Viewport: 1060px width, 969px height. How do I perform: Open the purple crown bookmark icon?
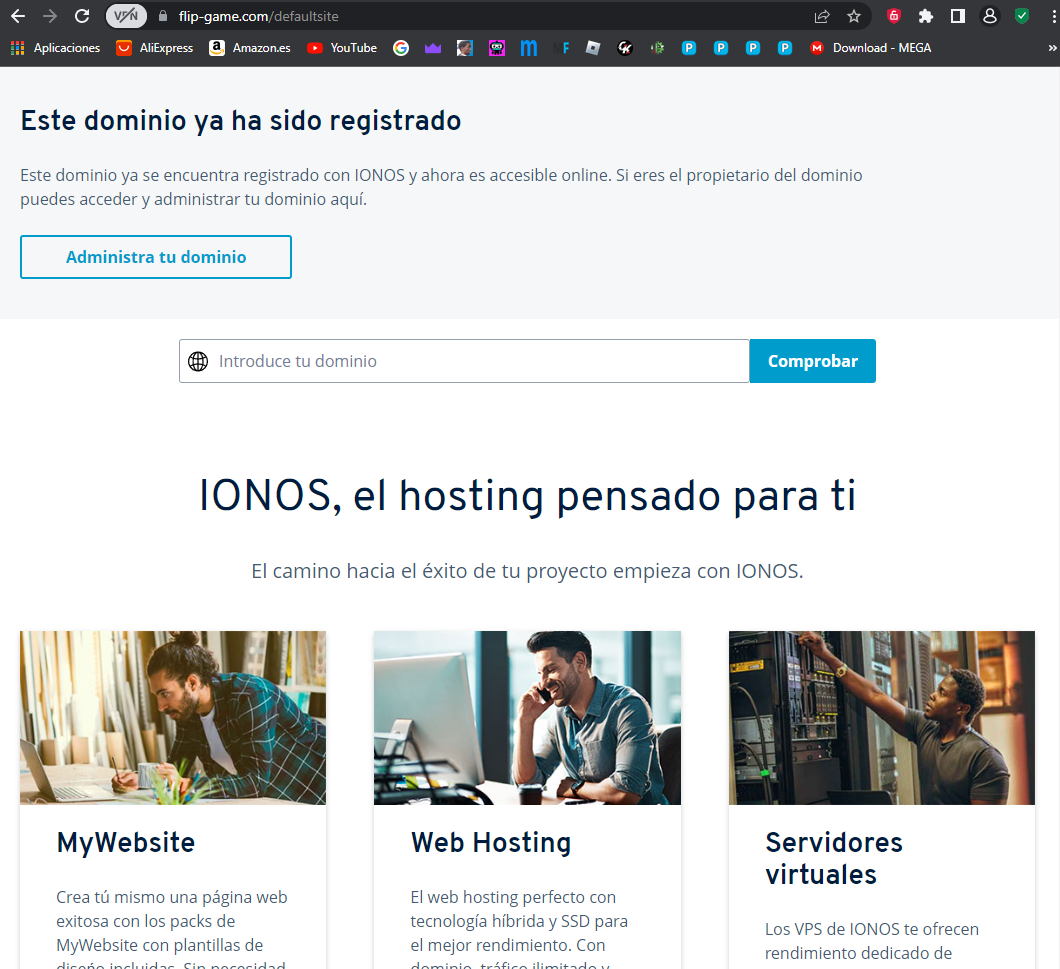433,48
